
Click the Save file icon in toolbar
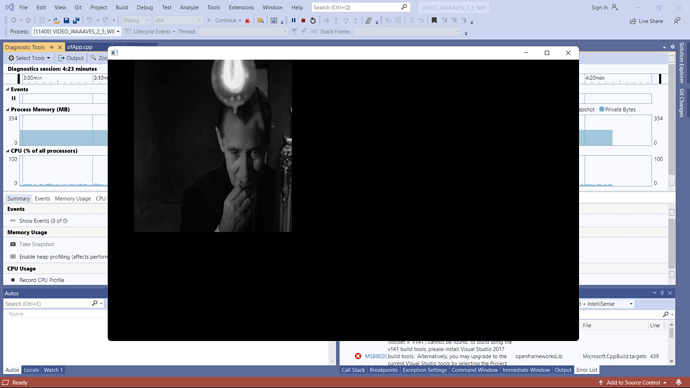(66, 20)
